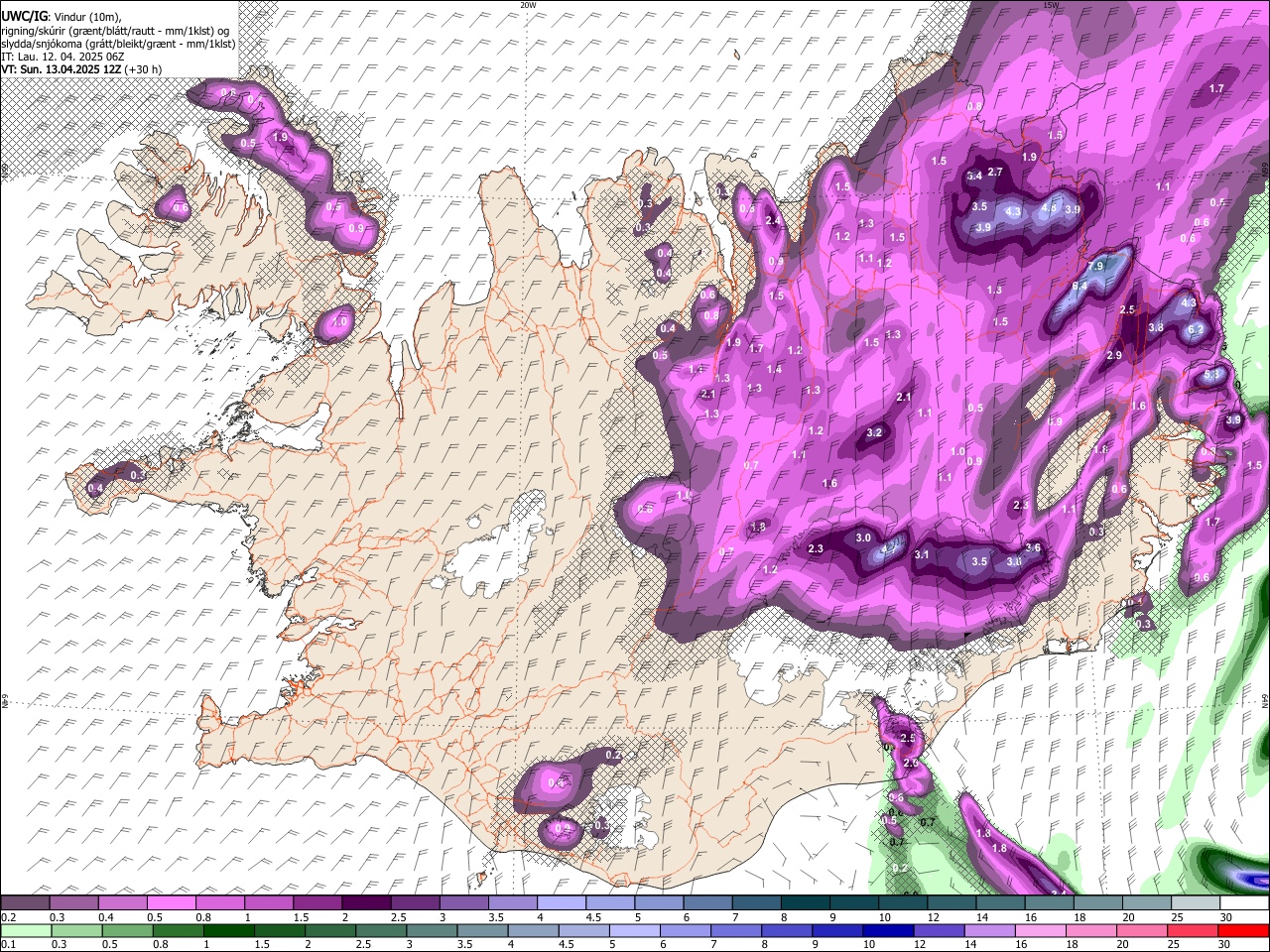Click the IT: Lau. 12. 04. 2025 06Z line
This screenshot has width=1270, height=952.
coord(63,57)
